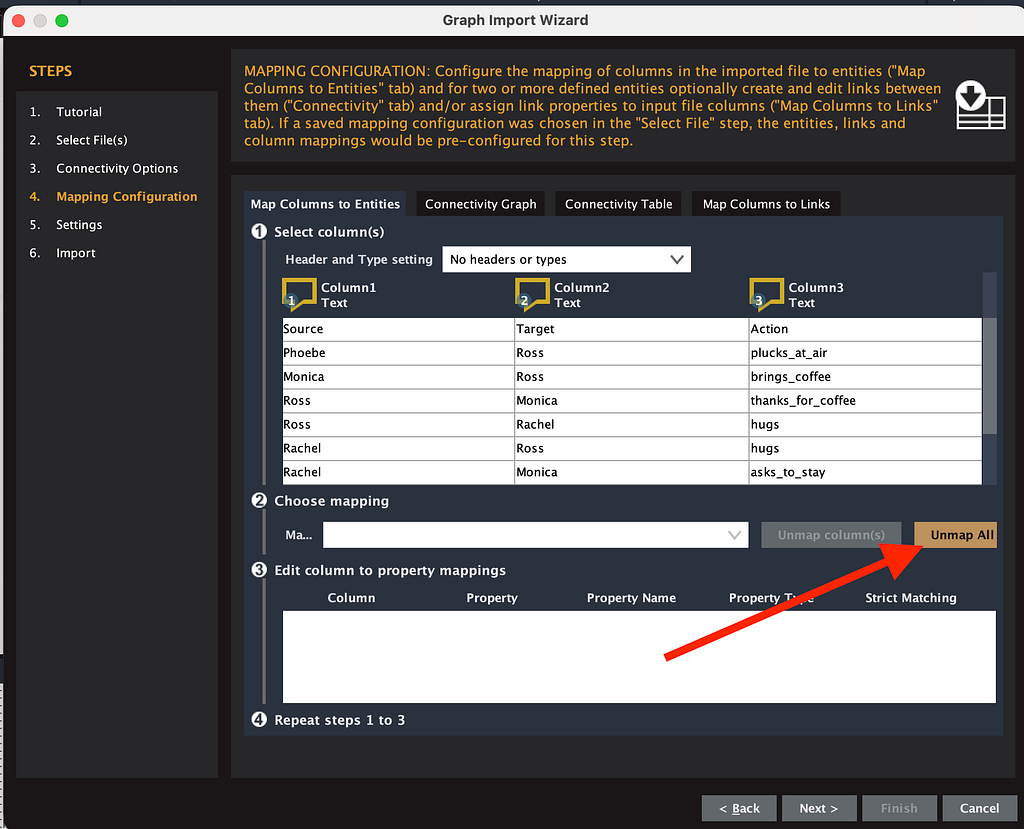Close the Graph Import Wizard window
1024x829 pixels.
pos(19,21)
